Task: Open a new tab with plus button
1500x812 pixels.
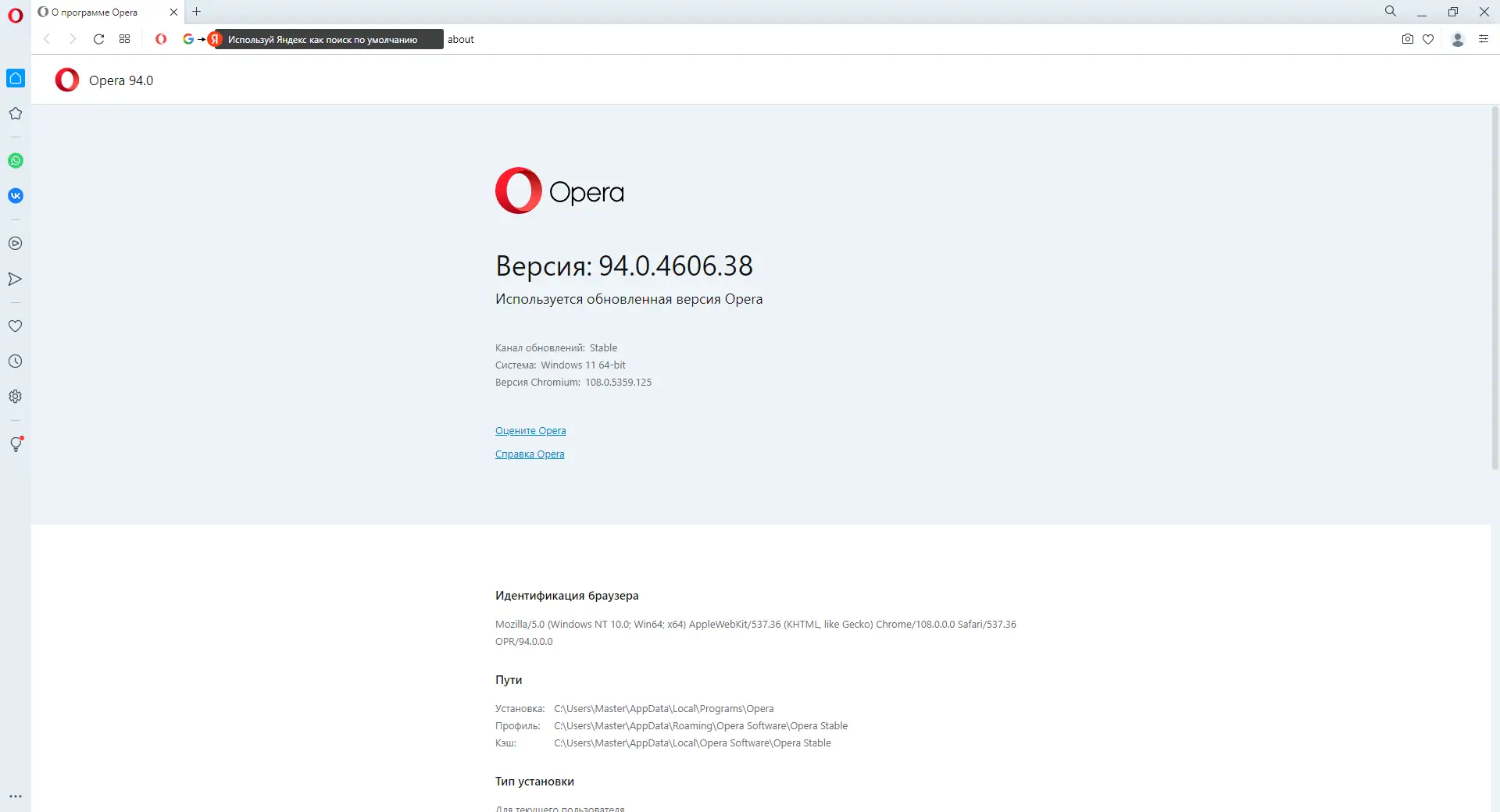Action: point(197,12)
